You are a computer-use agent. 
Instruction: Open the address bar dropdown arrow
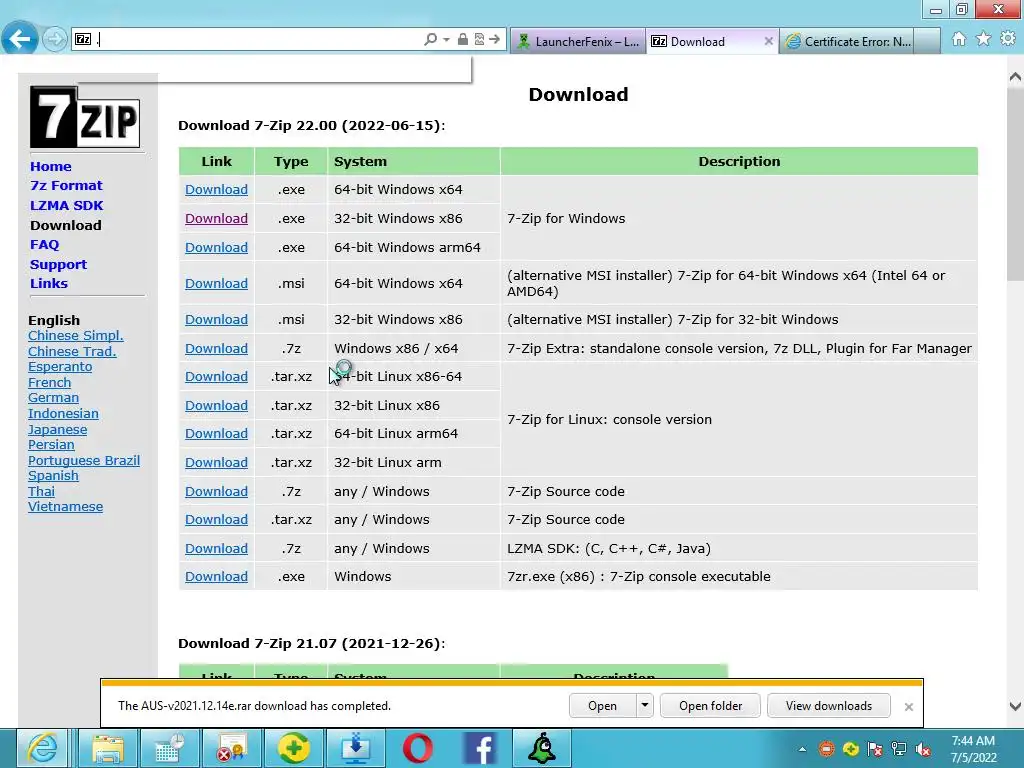click(446, 40)
